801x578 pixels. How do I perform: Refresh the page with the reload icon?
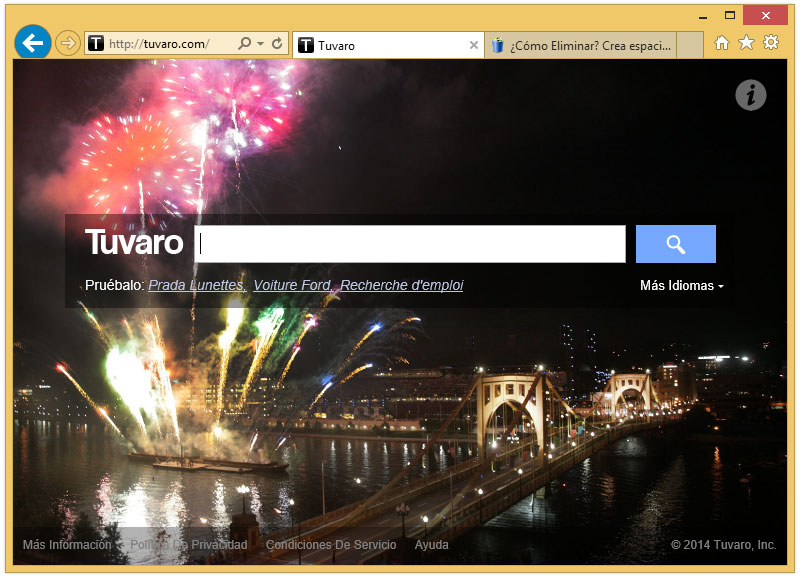coord(277,43)
